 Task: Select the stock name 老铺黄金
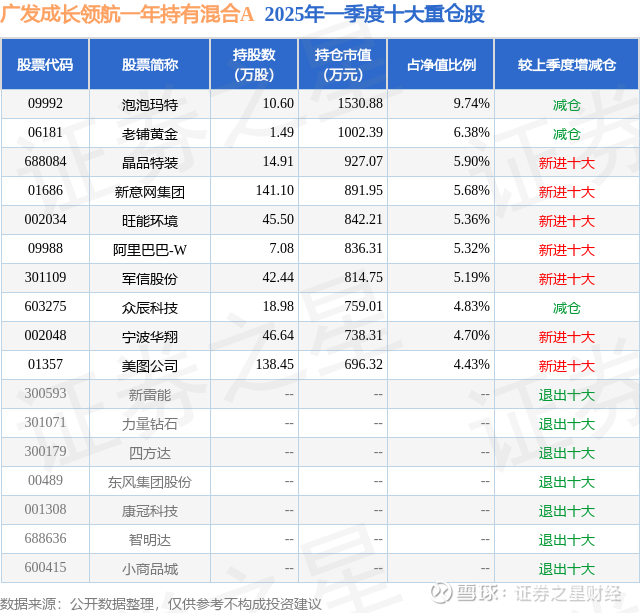(150, 134)
